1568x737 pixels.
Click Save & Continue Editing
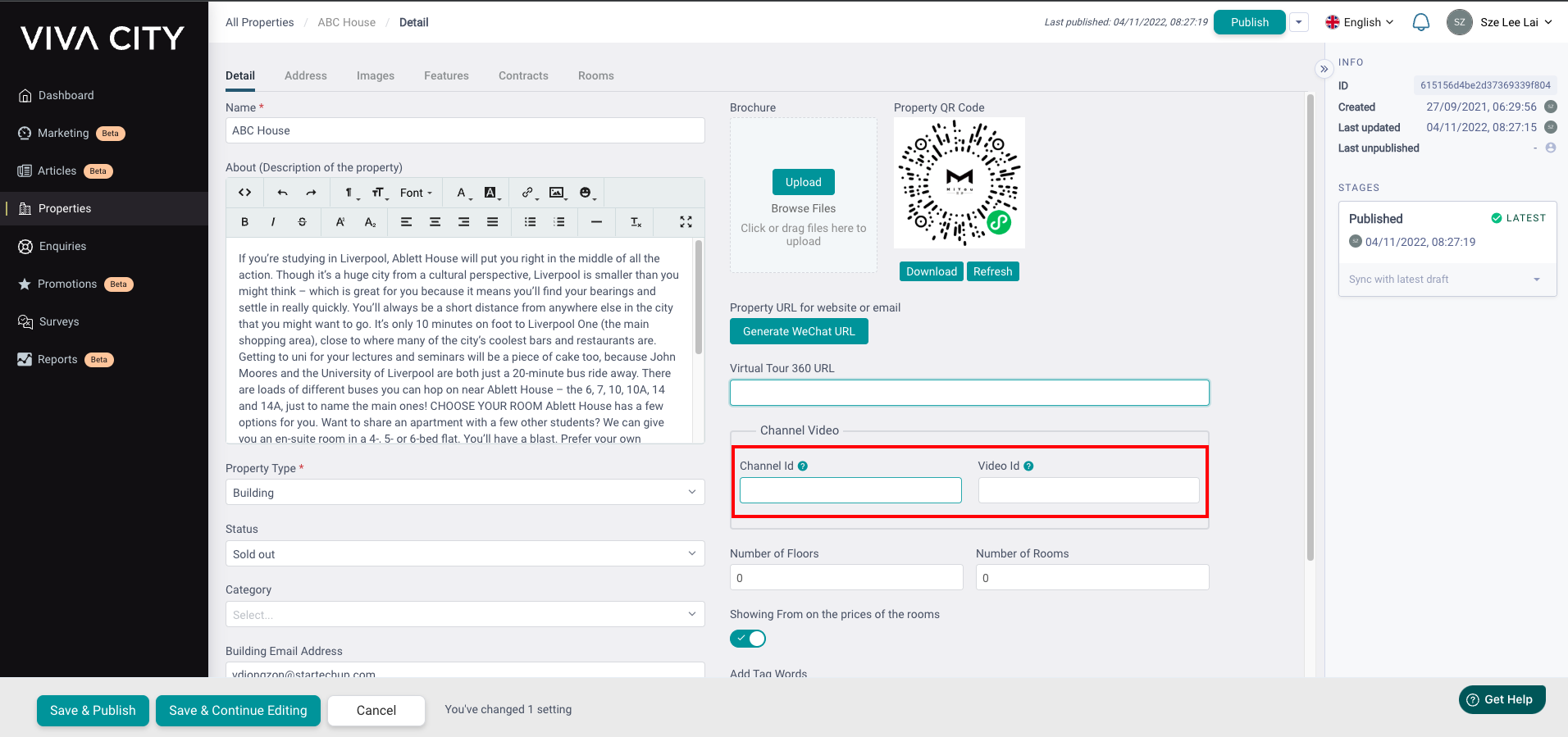click(238, 711)
